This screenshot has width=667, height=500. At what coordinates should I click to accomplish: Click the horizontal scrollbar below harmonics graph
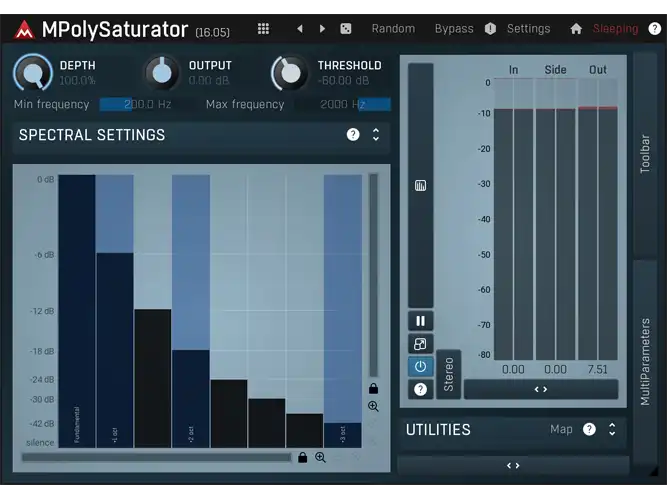click(157, 457)
